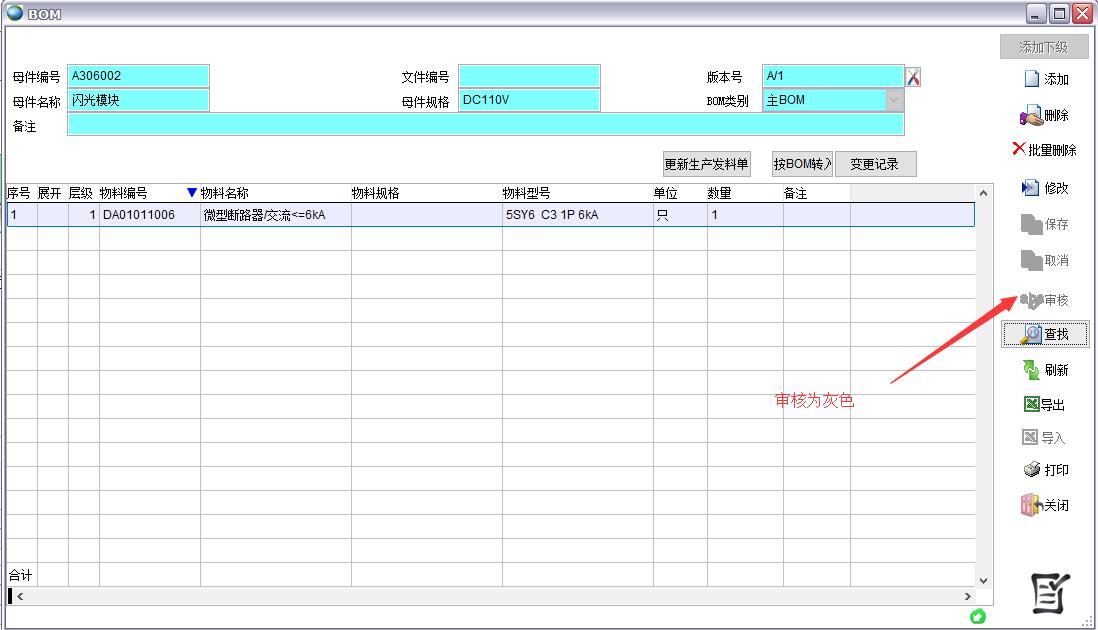The height and width of the screenshot is (630, 1098).
Task: Click the 添加 (Add) icon button
Action: 1045,79
